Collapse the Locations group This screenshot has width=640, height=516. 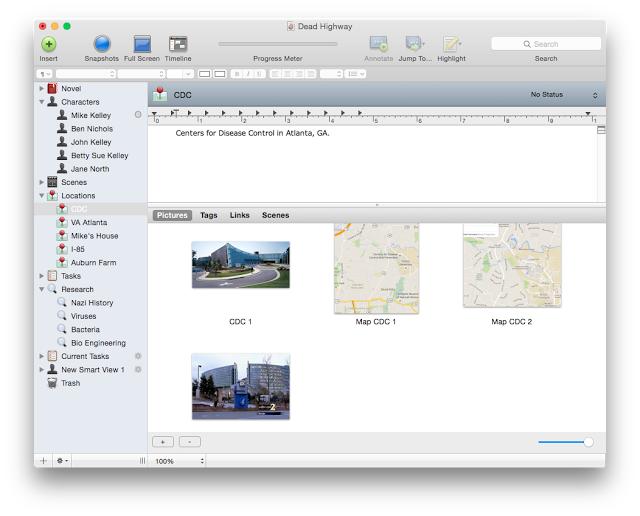point(42,196)
